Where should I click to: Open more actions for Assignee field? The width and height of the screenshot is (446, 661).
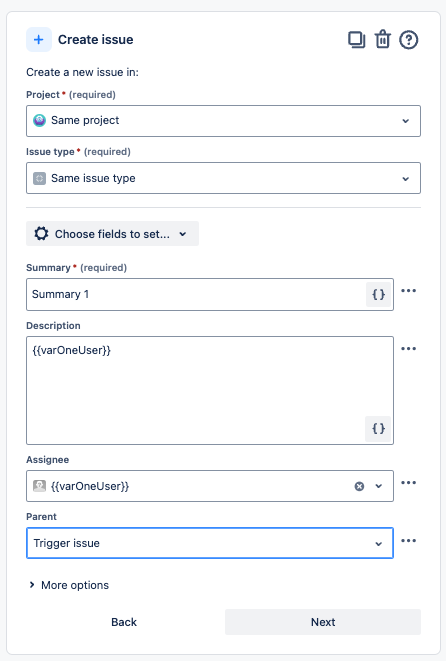click(x=408, y=482)
